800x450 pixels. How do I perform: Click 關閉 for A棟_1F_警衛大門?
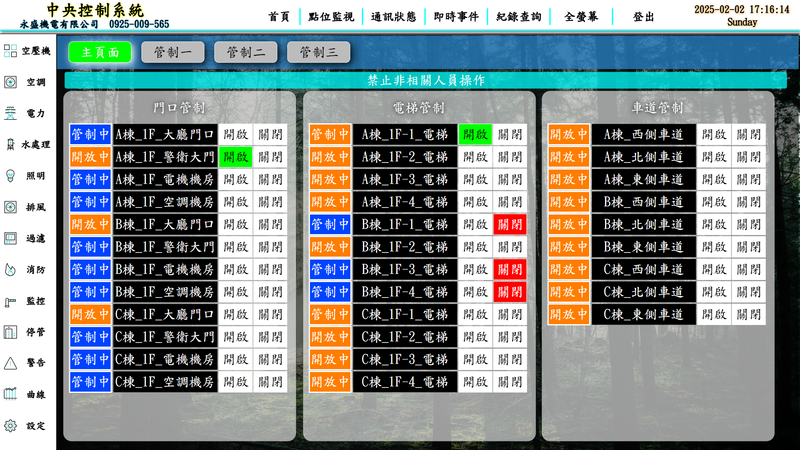coord(270,157)
